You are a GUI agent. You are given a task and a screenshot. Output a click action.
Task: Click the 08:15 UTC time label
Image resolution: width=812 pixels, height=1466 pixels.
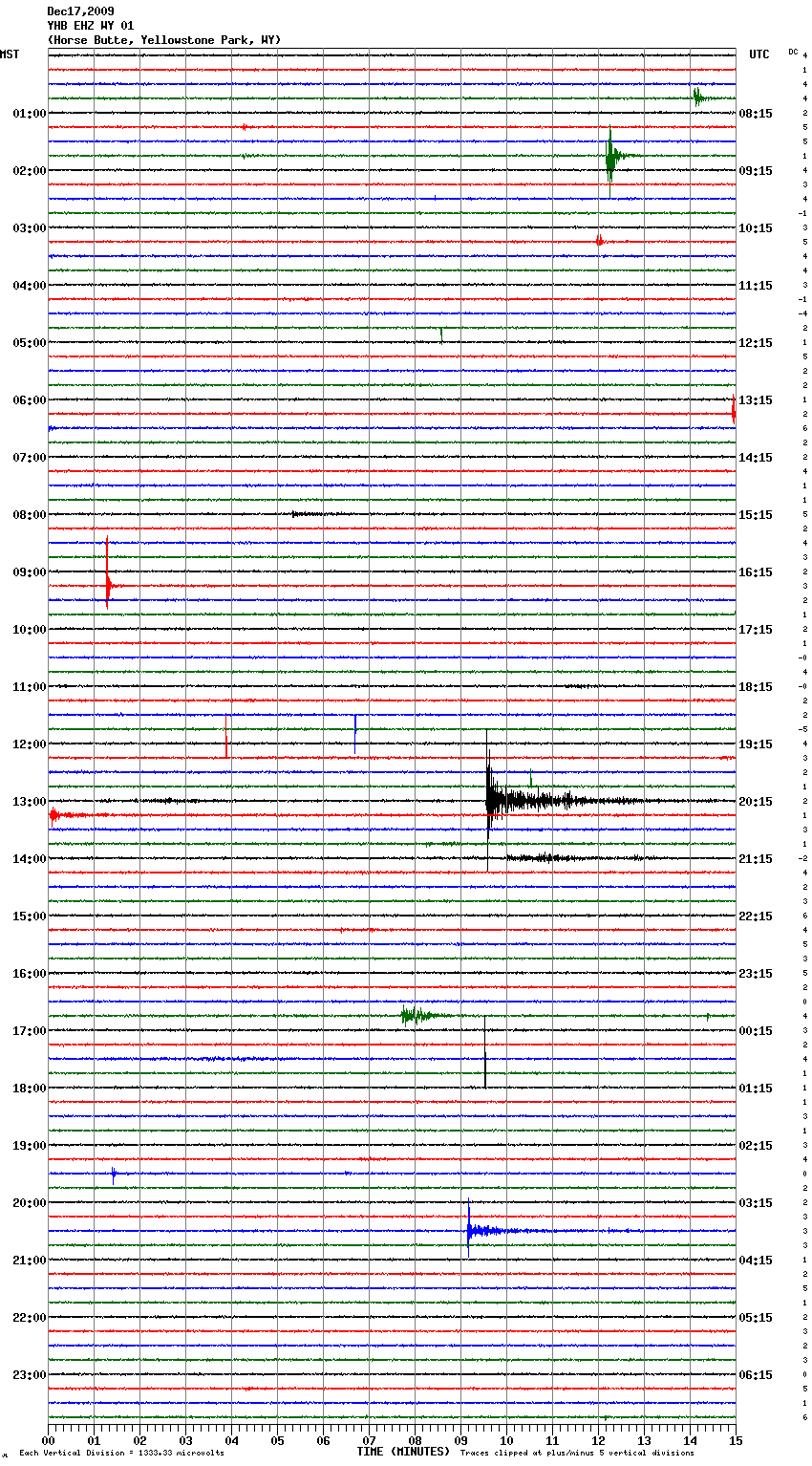pos(756,114)
